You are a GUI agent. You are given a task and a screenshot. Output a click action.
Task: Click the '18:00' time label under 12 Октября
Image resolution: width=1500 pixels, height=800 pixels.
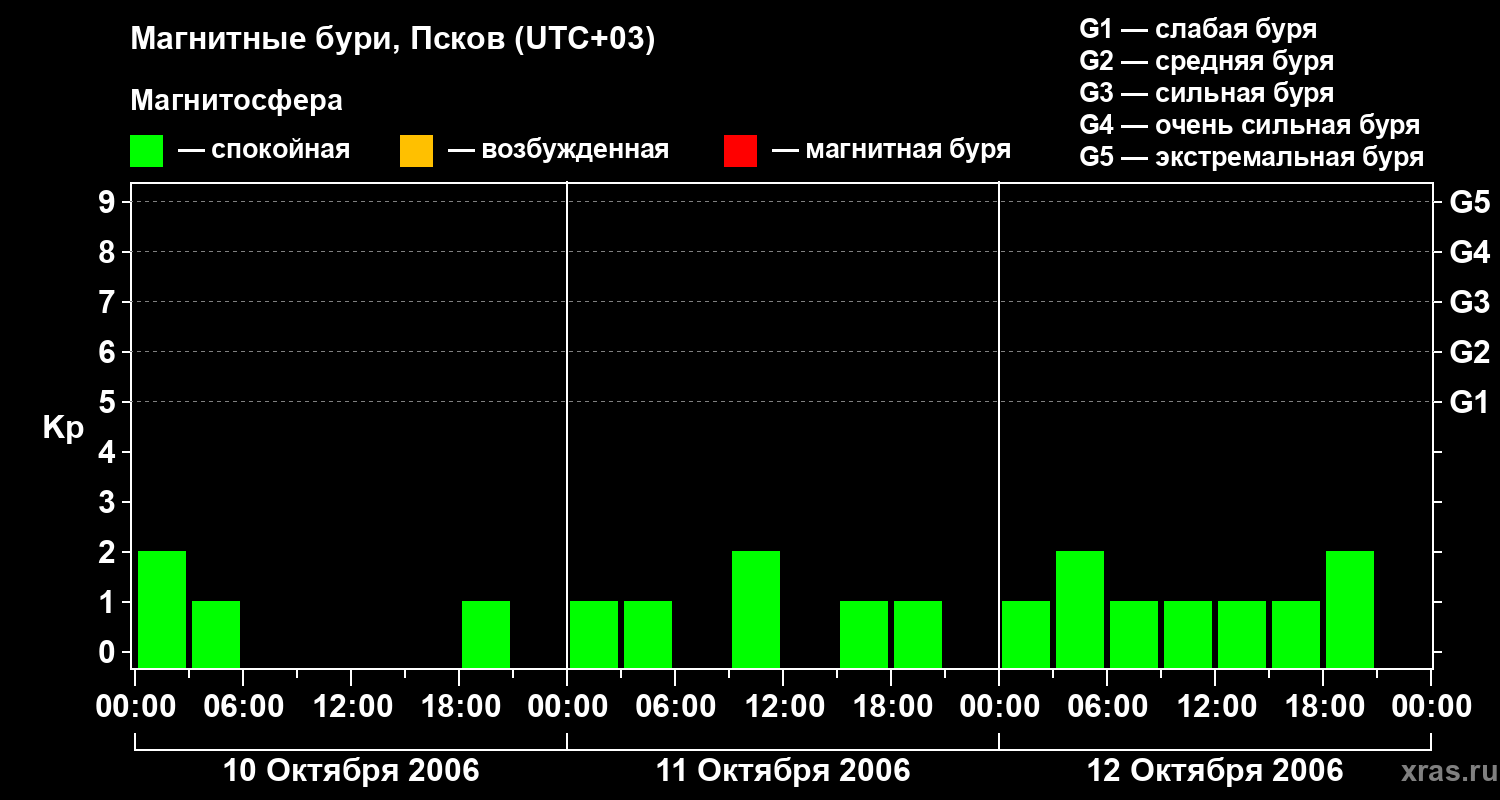tap(1323, 707)
